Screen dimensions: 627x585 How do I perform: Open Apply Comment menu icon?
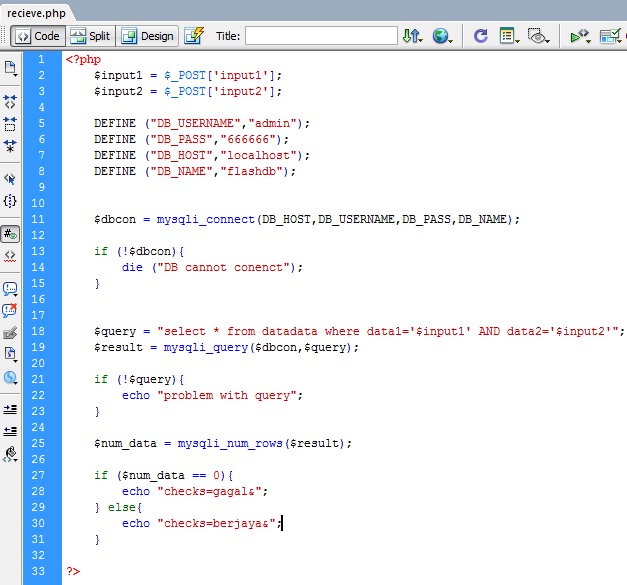coord(10,289)
